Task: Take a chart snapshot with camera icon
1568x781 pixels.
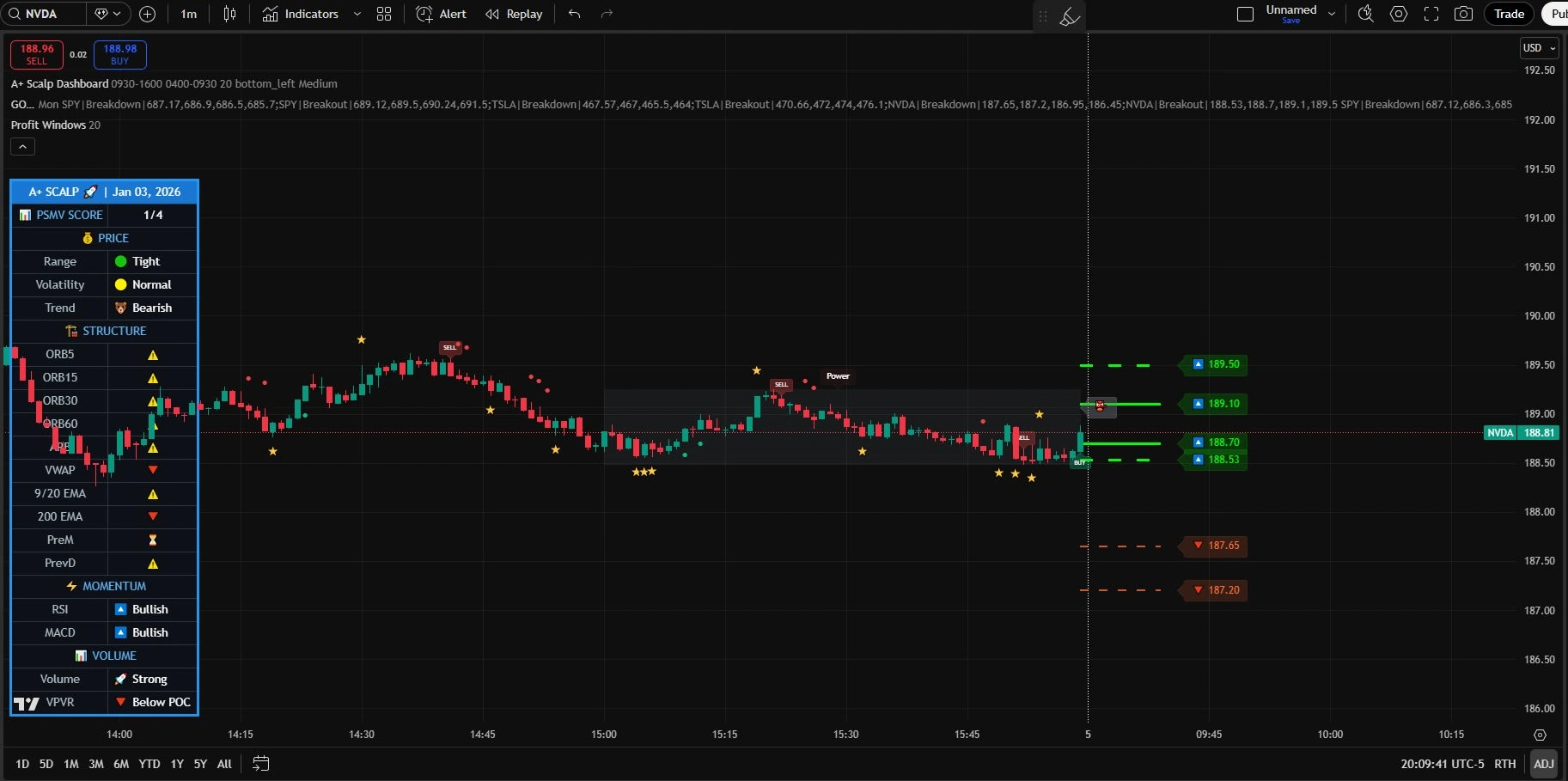Action: pos(1464,14)
